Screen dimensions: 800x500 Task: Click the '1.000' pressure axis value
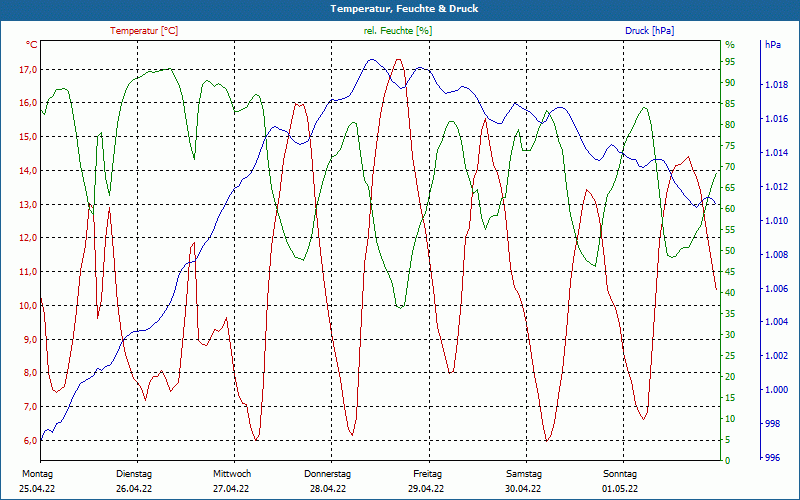777,390
